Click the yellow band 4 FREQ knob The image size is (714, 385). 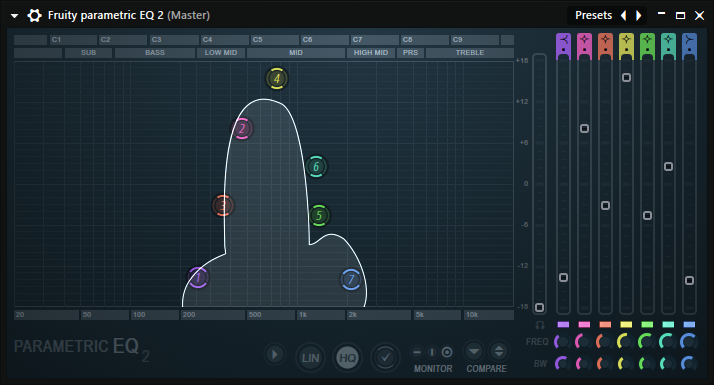coord(625,341)
